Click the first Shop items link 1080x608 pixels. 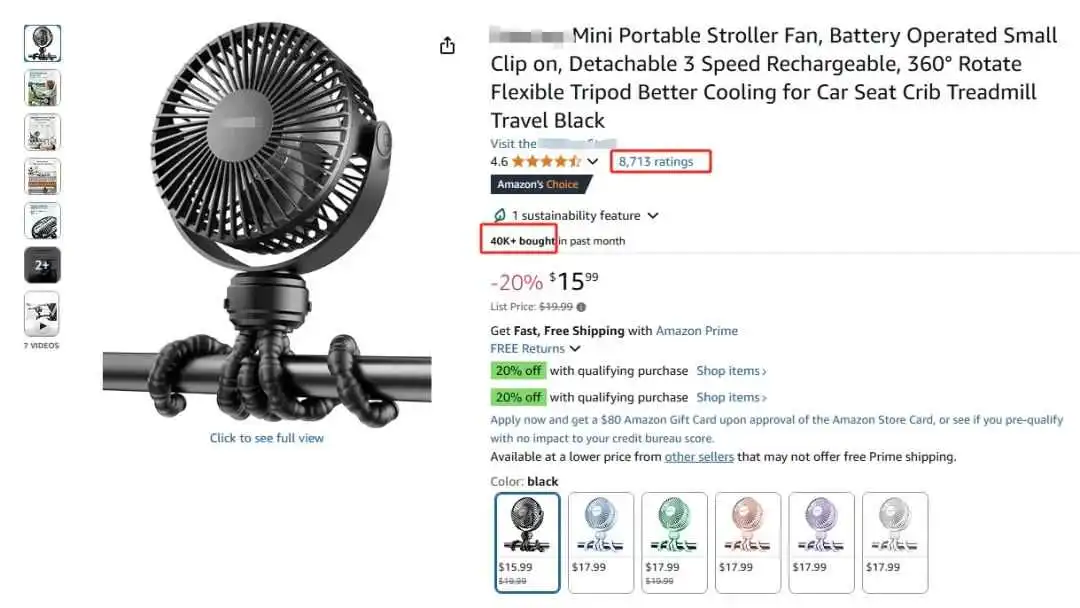pyautogui.click(x=731, y=371)
